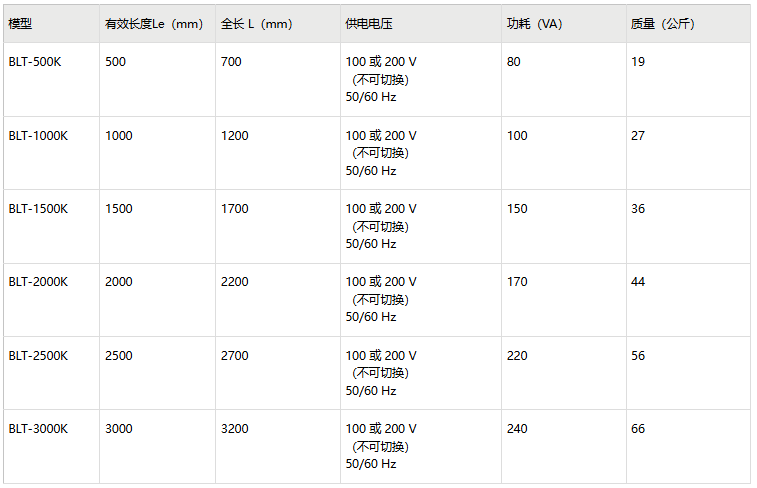Click the 质量 (公斤) column header

point(662,24)
